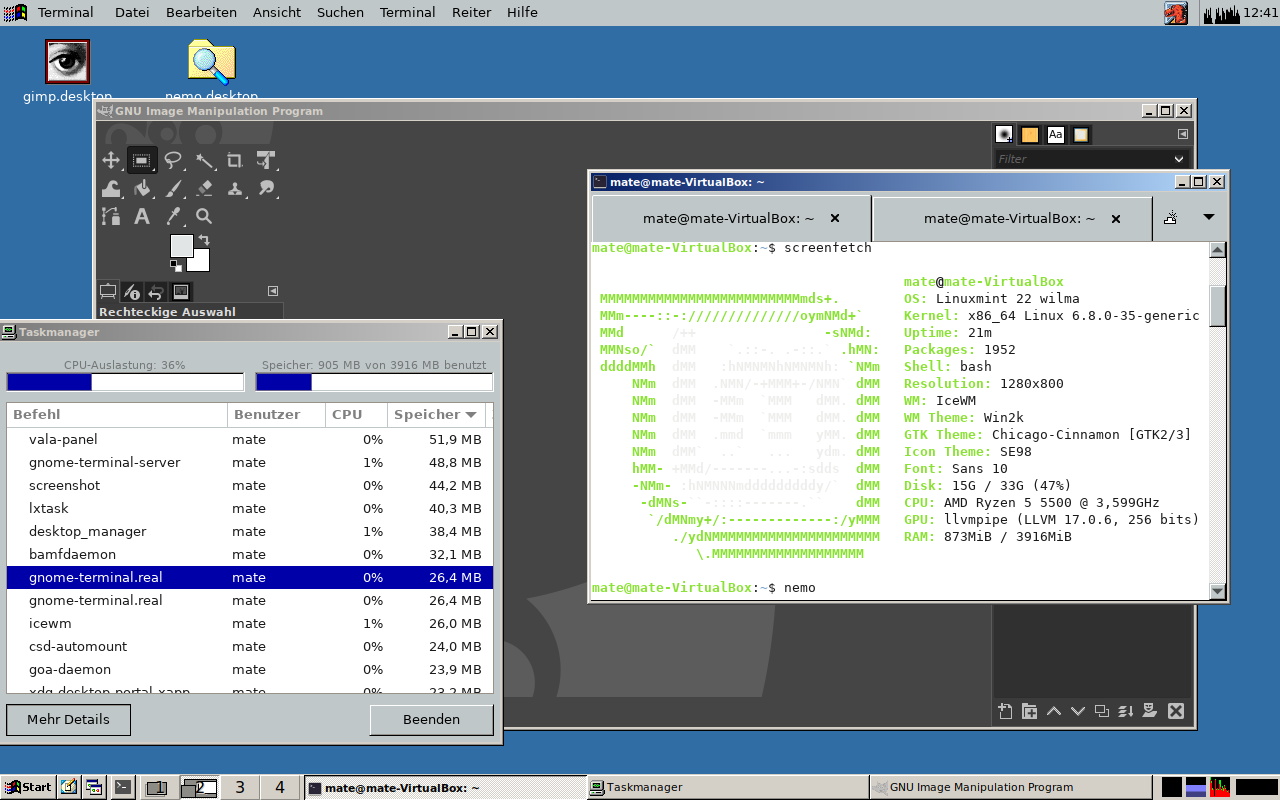This screenshot has width=1280, height=800.
Task: Select the Zoom magnifier tool
Action: click(x=204, y=216)
